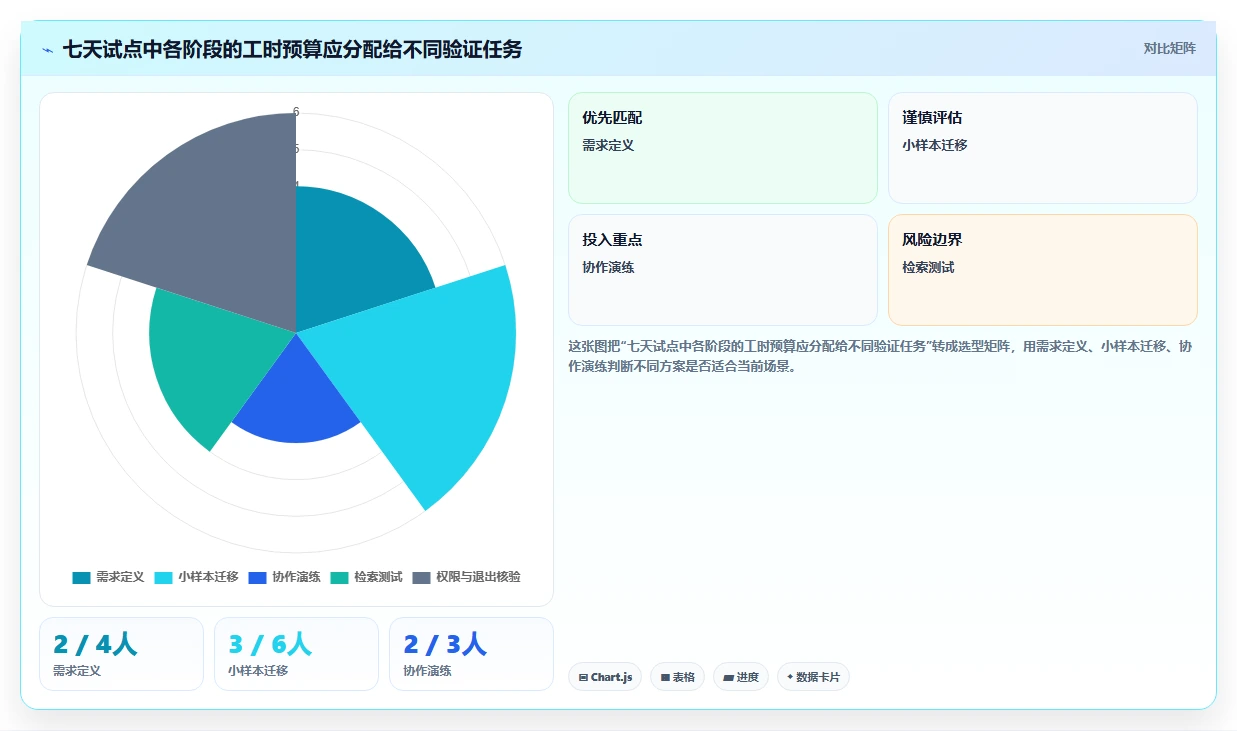Click 协作演练 text under 投入重点

[608, 267]
